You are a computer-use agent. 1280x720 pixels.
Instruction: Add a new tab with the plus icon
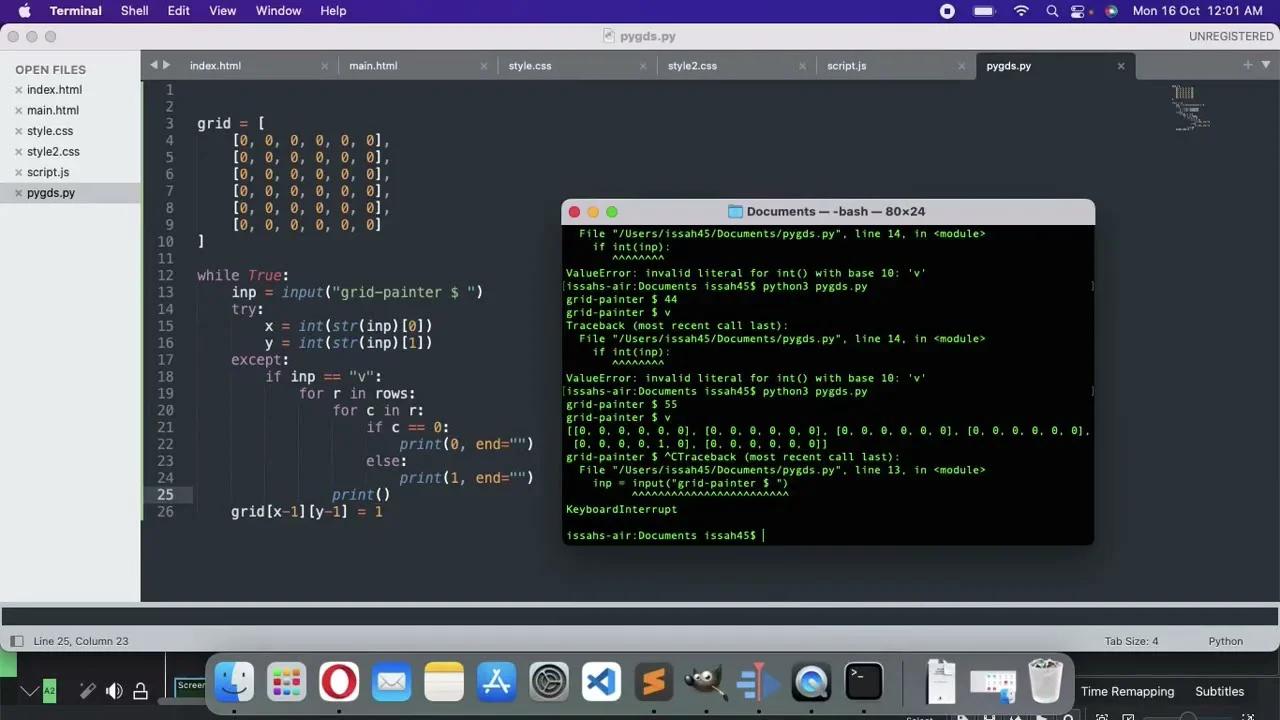point(1248,65)
